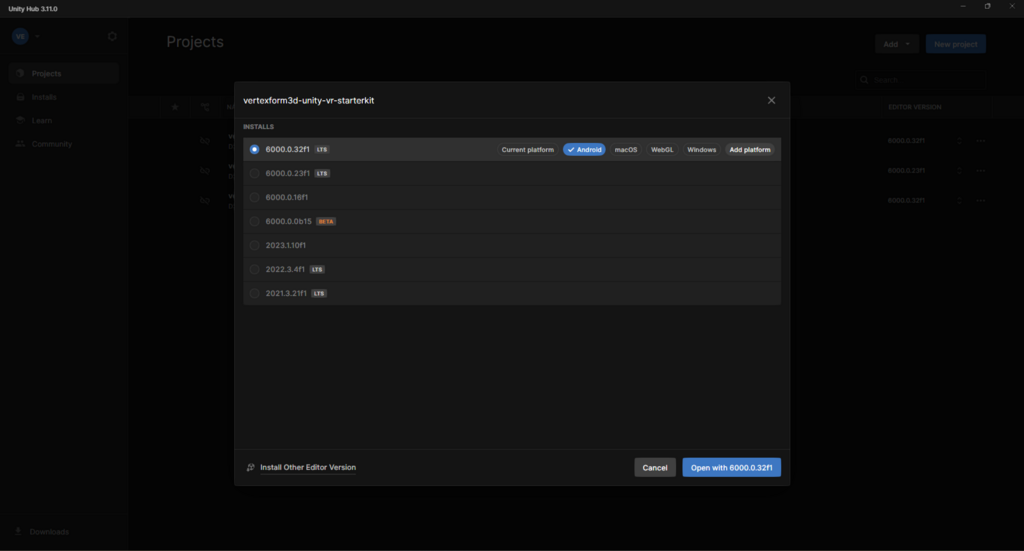Click the Community sidebar icon

(21, 144)
